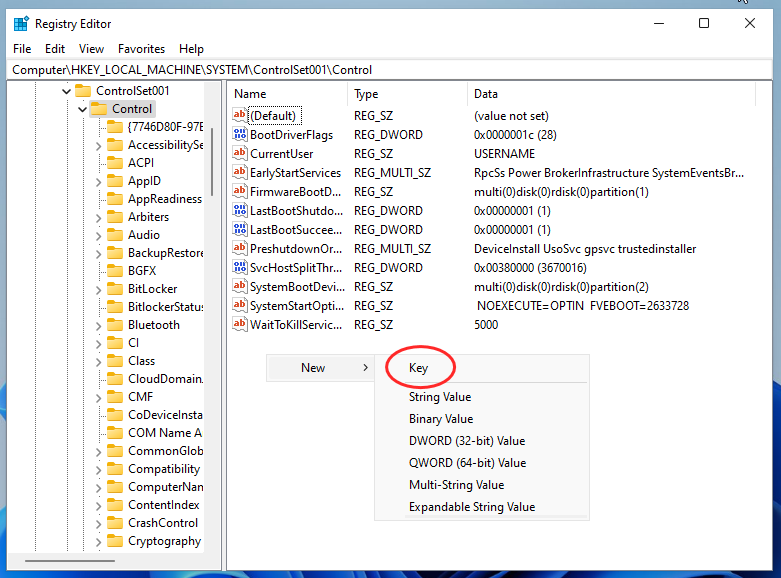Expand the AppID key
Viewport: 781px width, 578px height.
[x=99, y=182]
